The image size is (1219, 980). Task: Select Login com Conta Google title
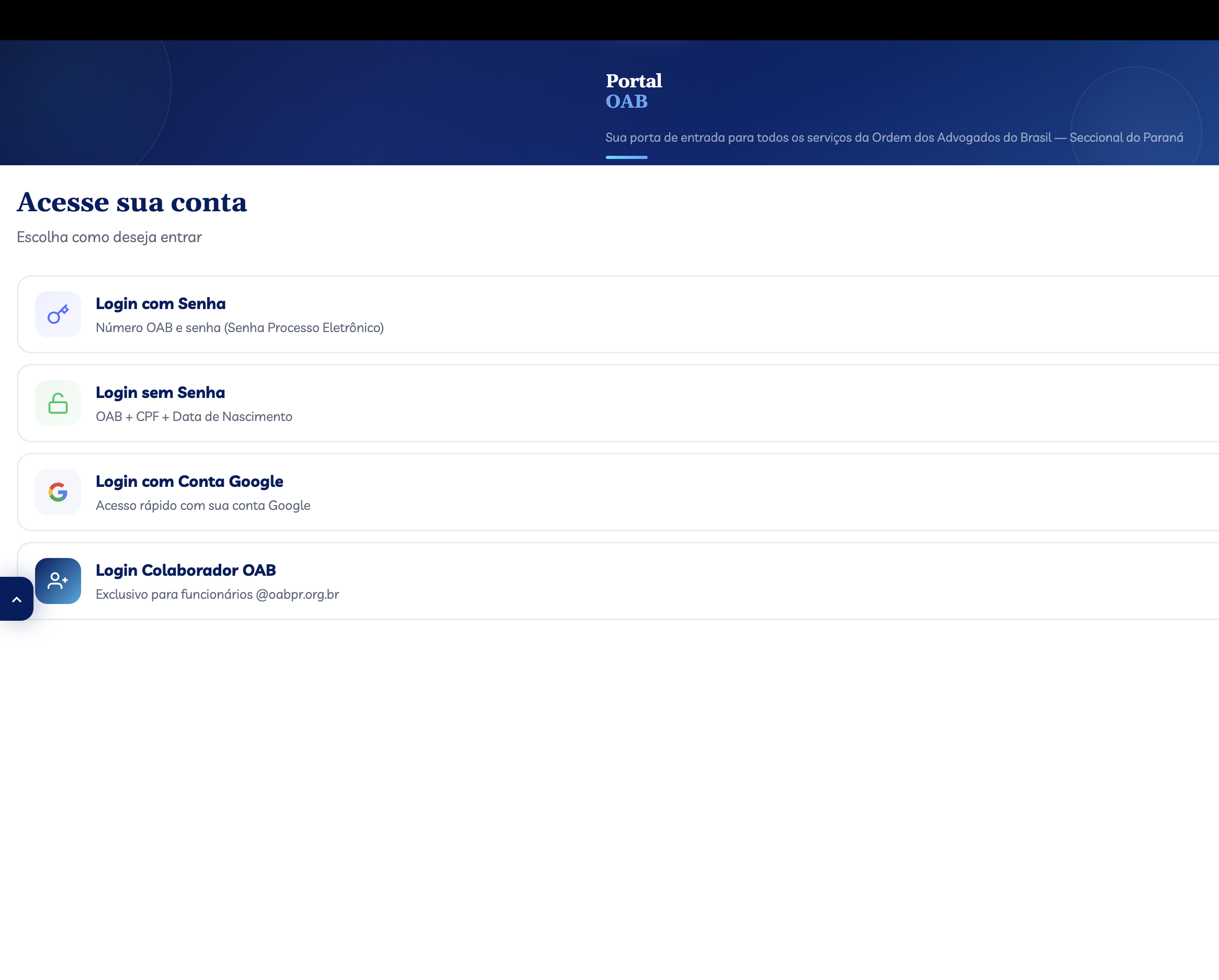(189, 481)
